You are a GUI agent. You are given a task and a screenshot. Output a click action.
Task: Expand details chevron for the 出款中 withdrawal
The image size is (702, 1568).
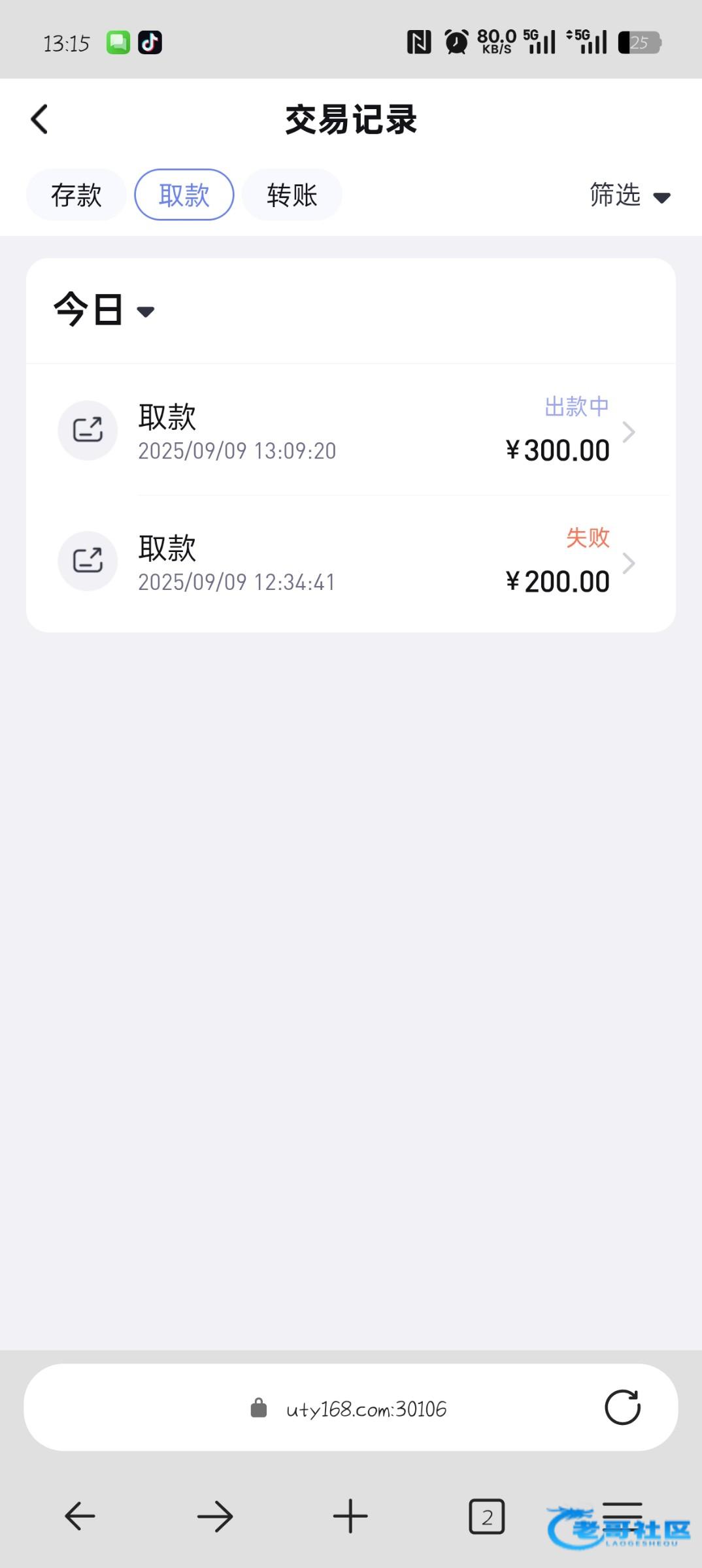pos(629,432)
